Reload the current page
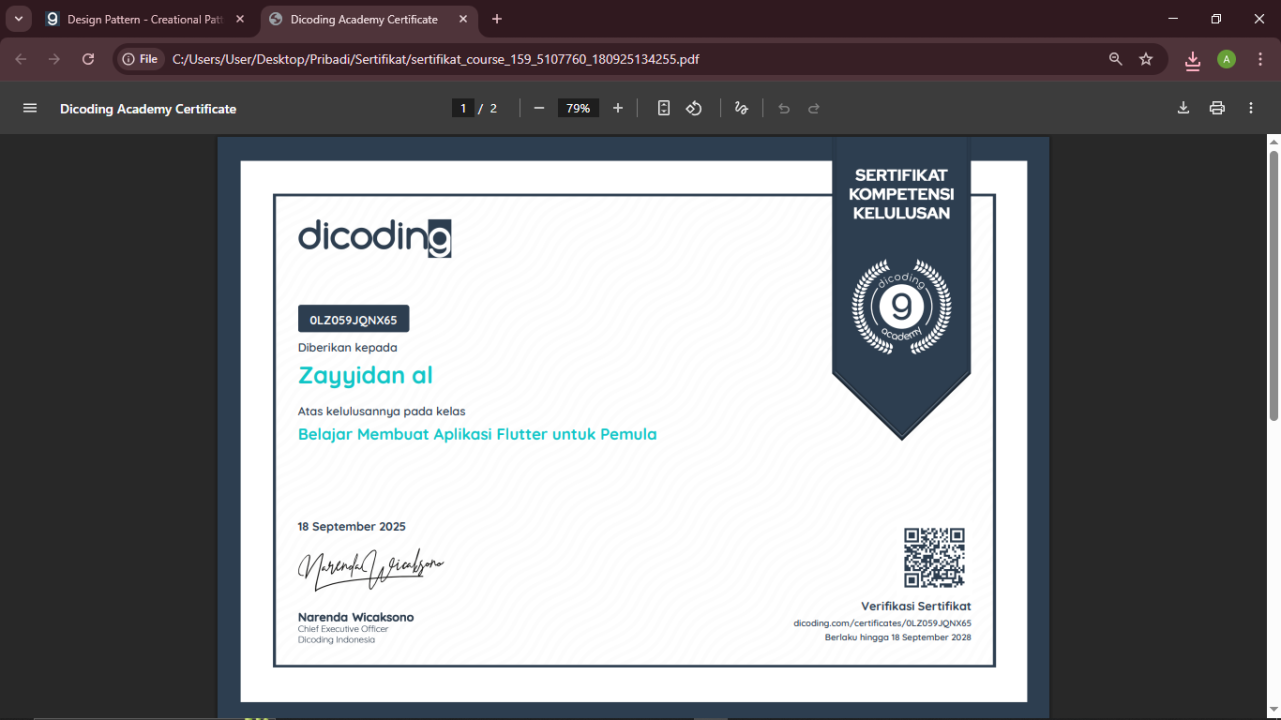This screenshot has height=720, width=1281. tap(88, 59)
